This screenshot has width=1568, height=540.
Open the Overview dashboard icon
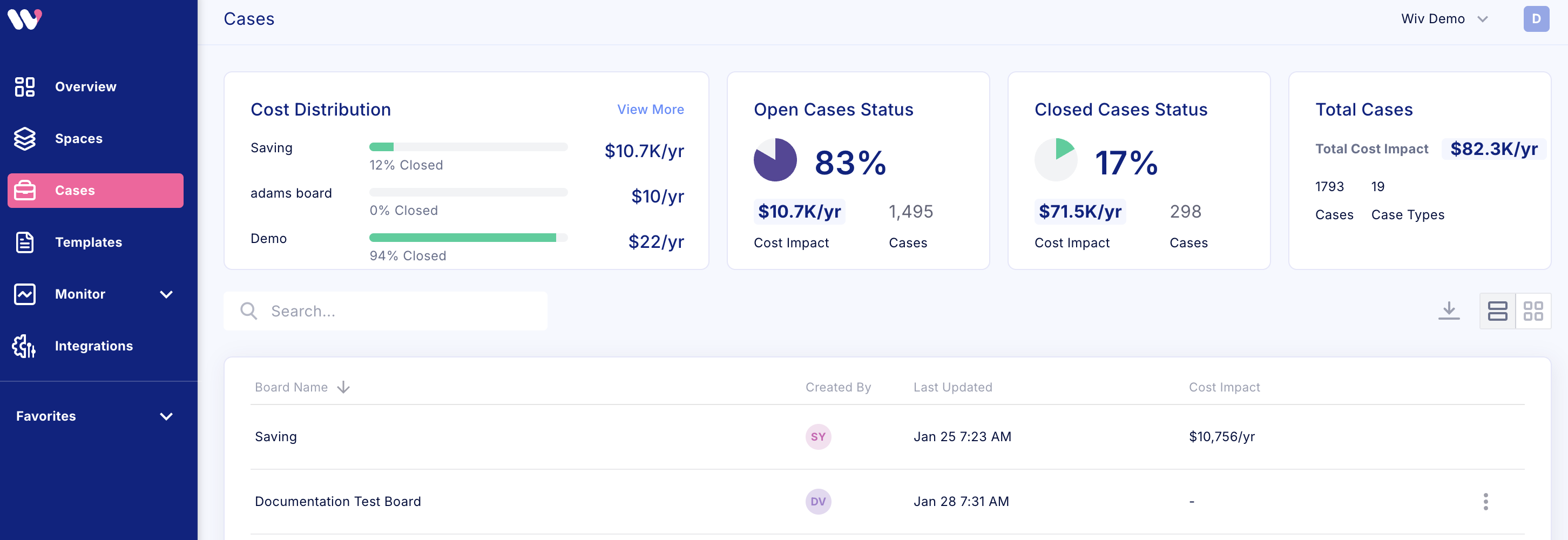coord(25,86)
